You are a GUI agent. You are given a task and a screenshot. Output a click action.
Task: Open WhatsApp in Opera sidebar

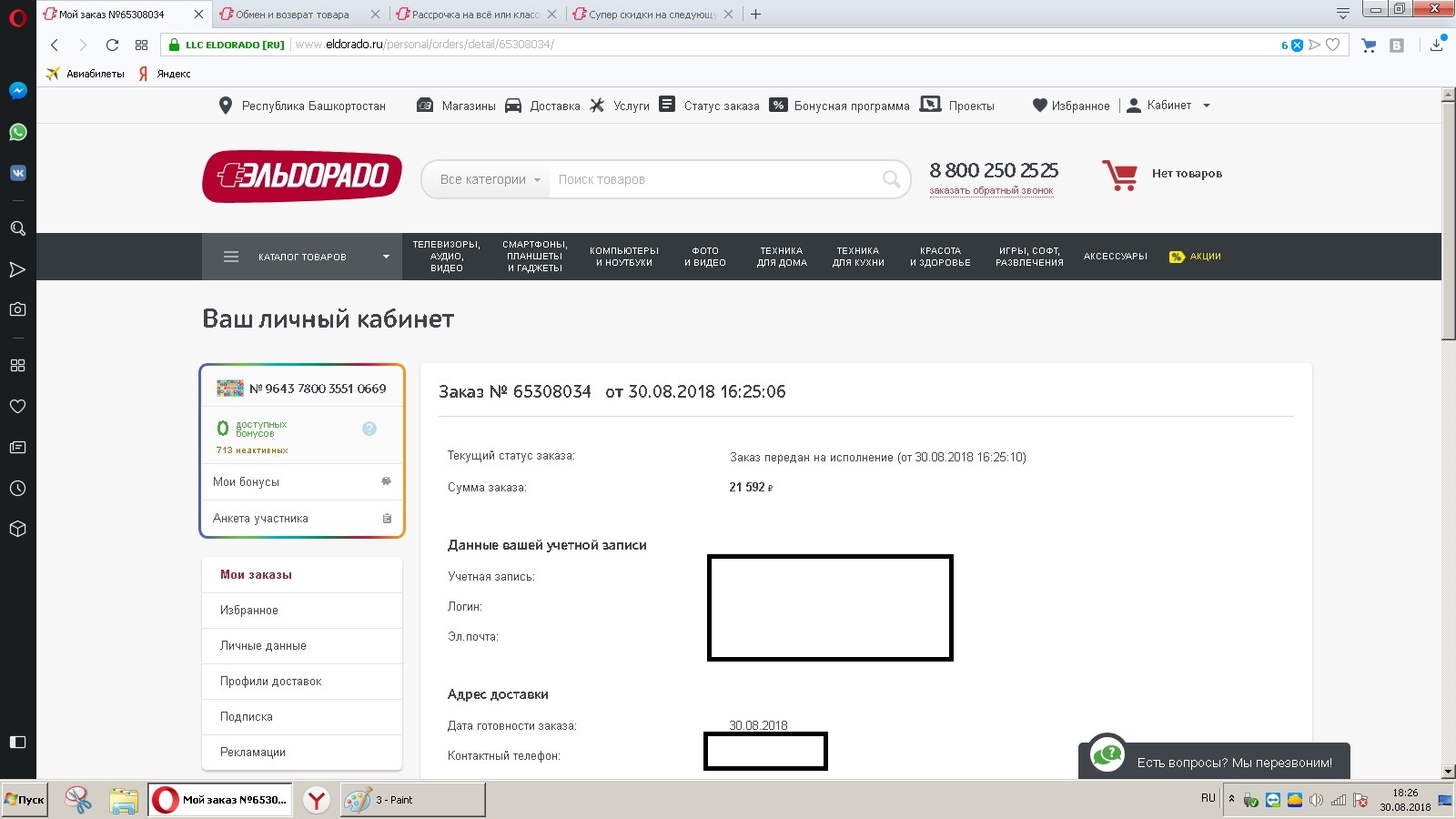(17, 132)
